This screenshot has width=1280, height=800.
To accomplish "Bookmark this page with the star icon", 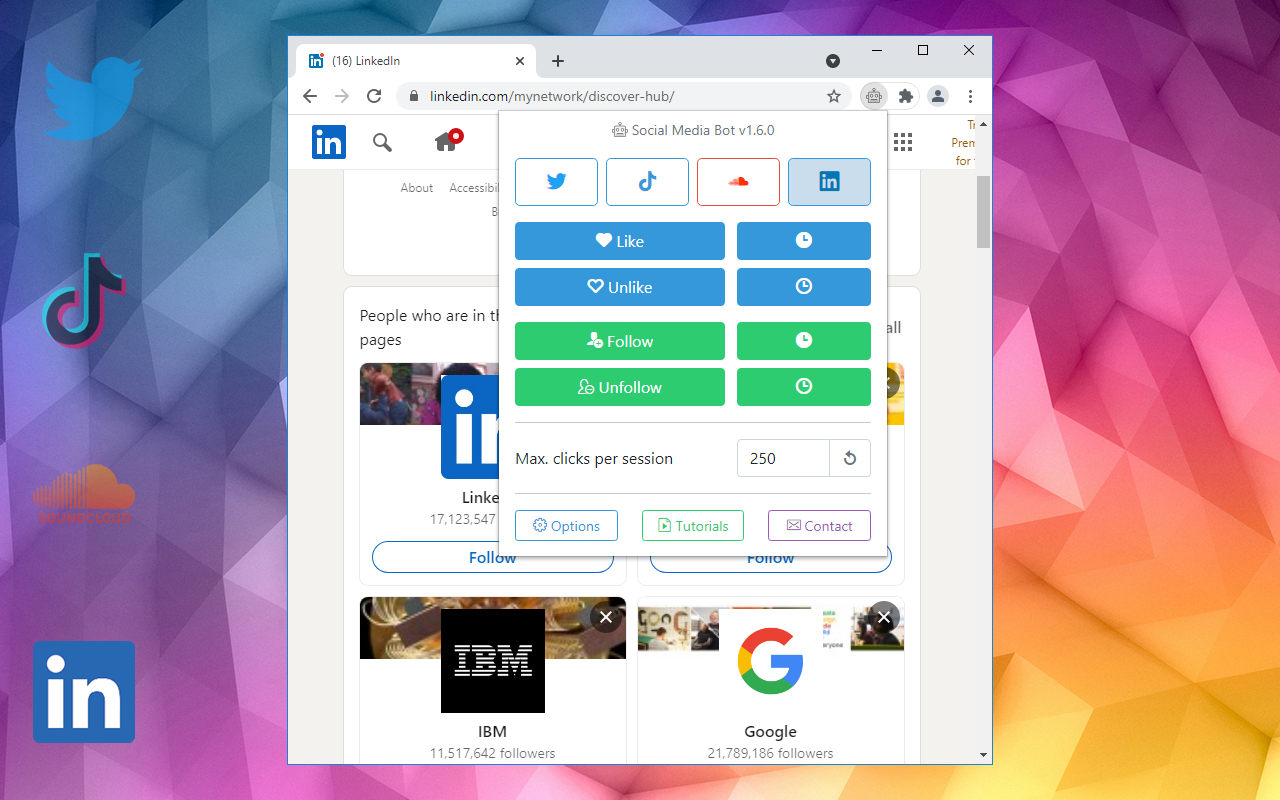I will pyautogui.click(x=833, y=96).
